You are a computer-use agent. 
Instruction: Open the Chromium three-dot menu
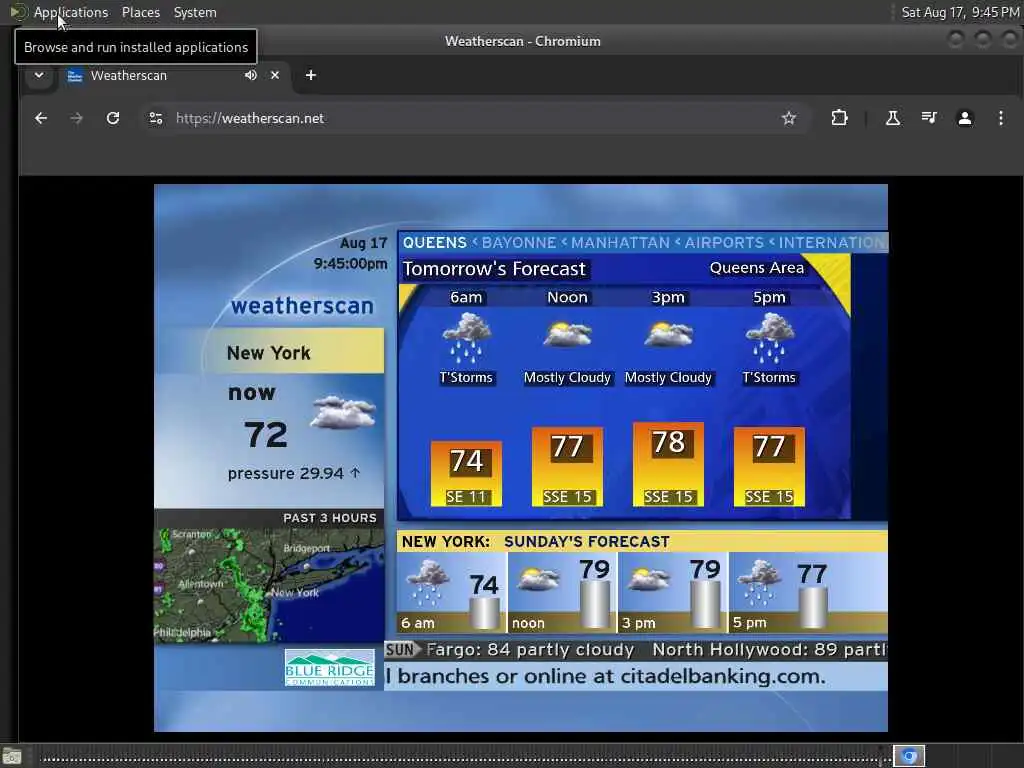click(1000, 118)
